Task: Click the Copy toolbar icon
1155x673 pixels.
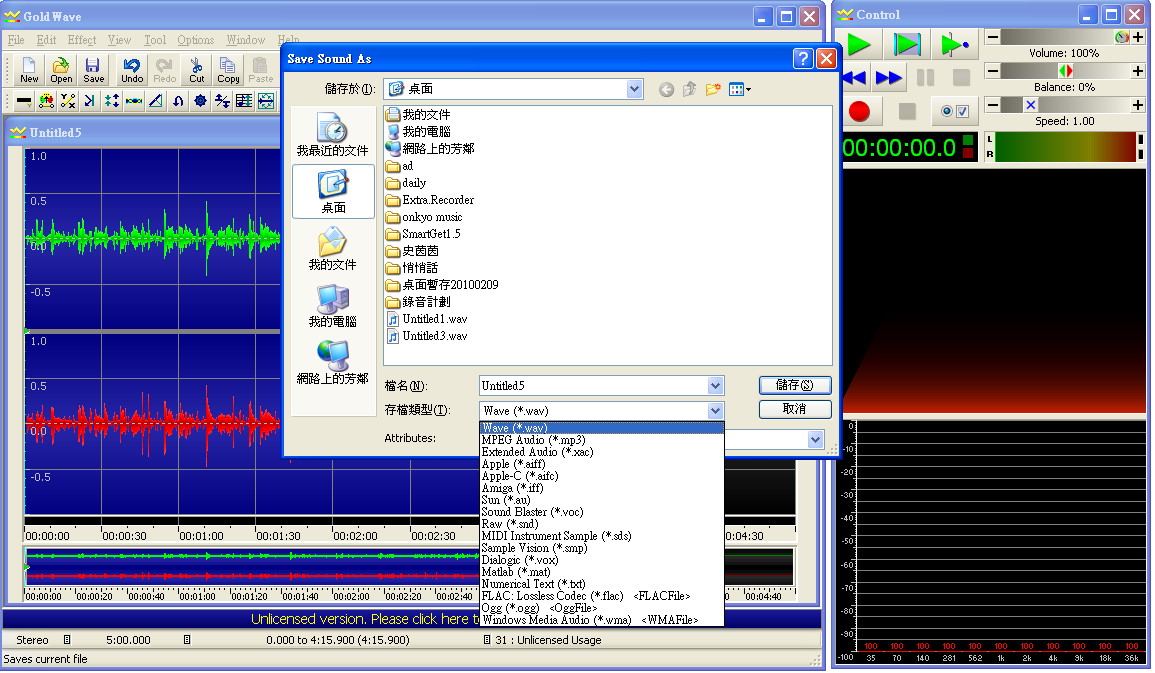Action: 228,71
